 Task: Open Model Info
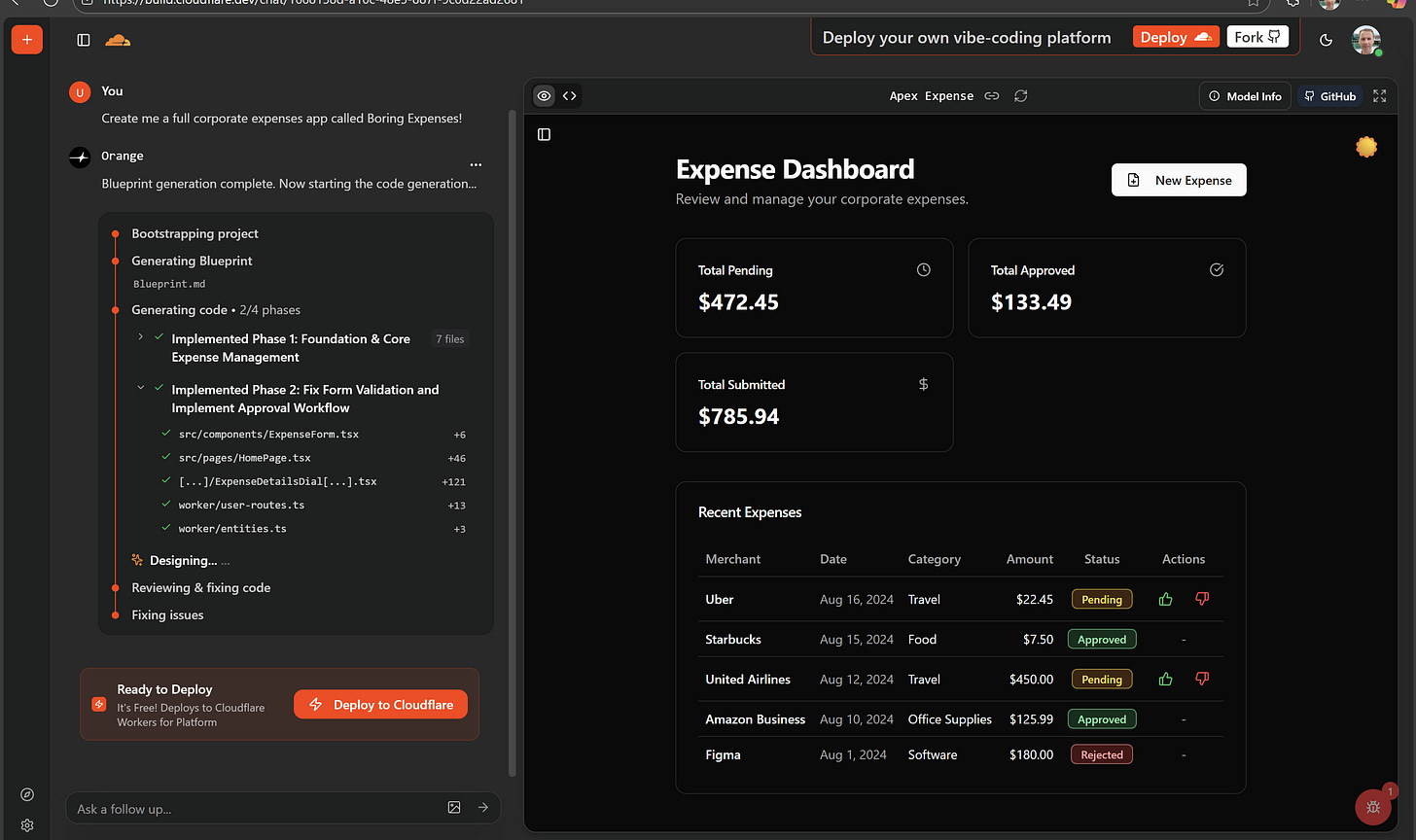pos(1245,96)
